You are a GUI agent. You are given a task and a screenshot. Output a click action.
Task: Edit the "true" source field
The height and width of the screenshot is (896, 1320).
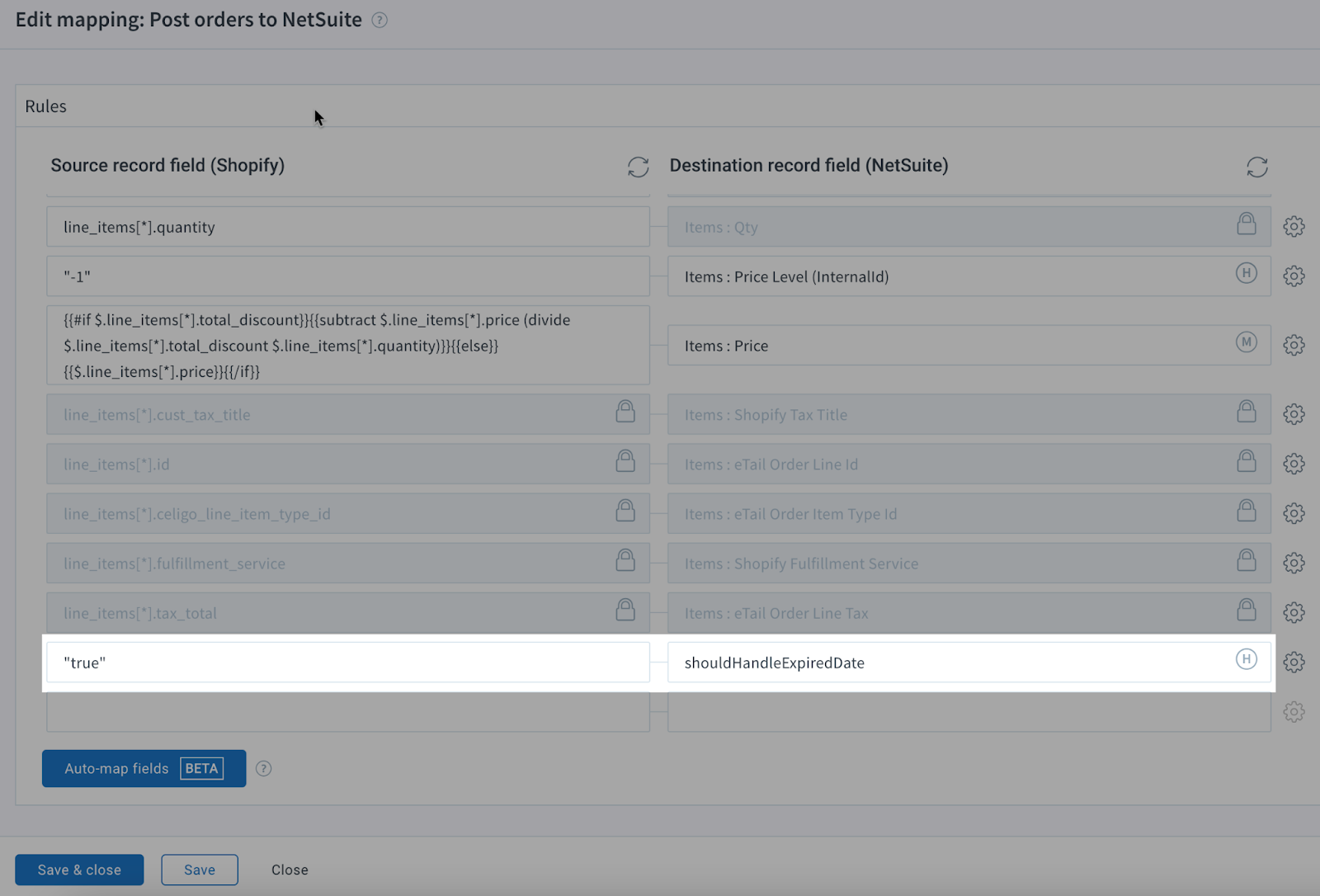tap(348, 663)
